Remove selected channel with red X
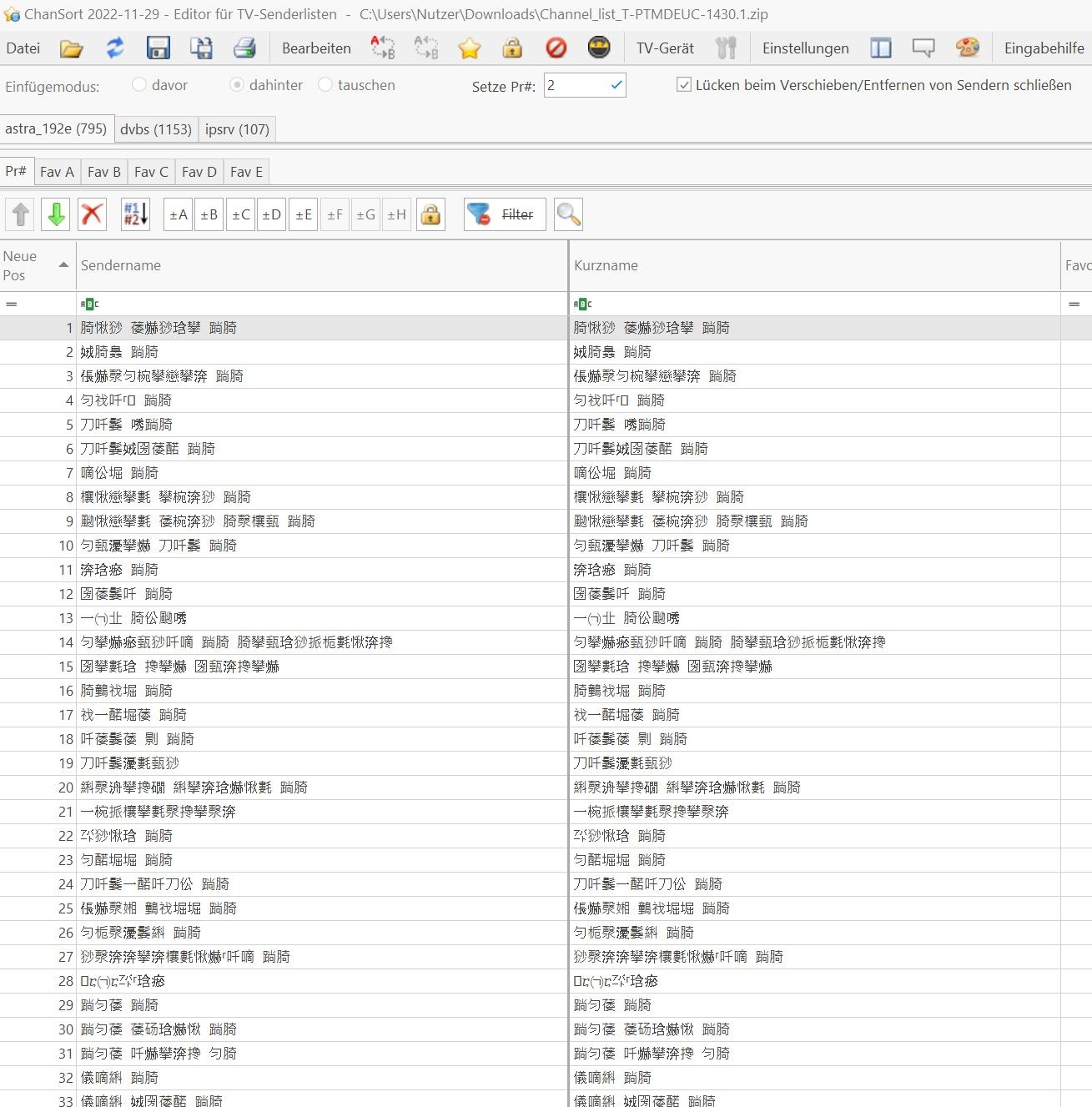The width and height of the screenshot is (1092, 1107). tap(92, 214)
